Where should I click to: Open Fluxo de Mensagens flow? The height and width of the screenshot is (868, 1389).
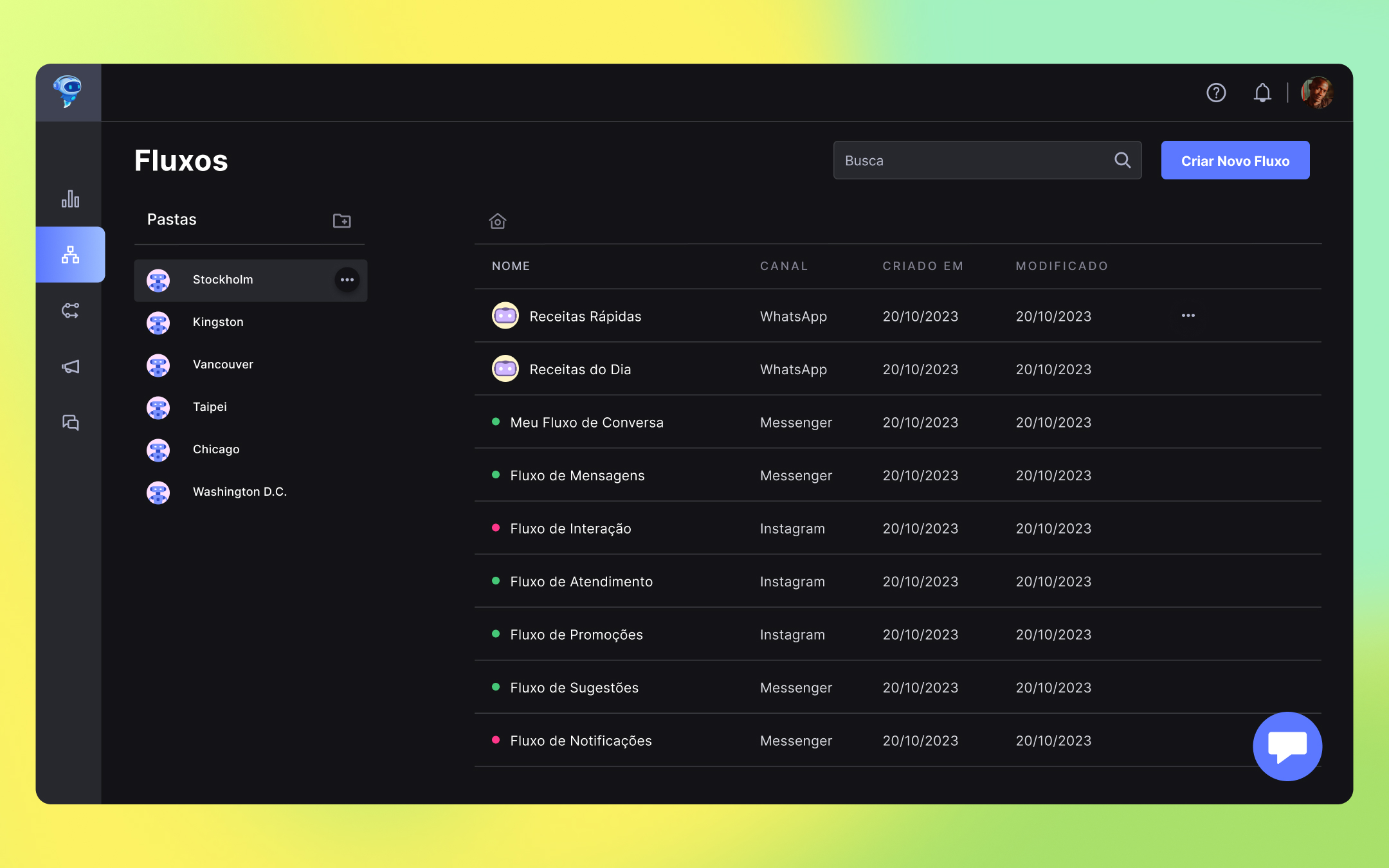(x=577, y=476)
